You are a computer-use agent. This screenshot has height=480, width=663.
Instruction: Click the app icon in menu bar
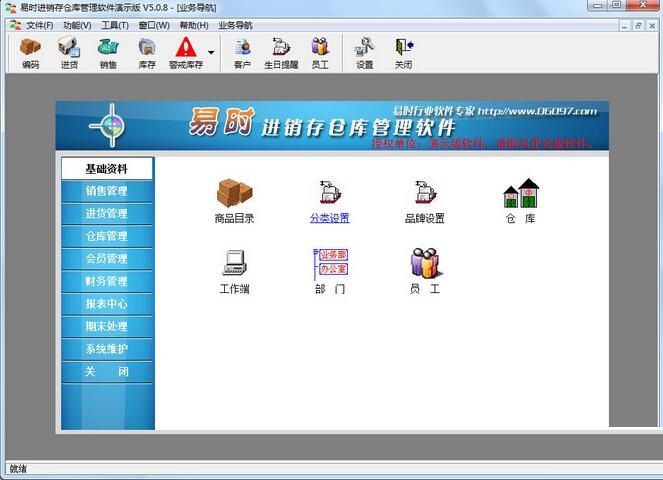(16, 25)
